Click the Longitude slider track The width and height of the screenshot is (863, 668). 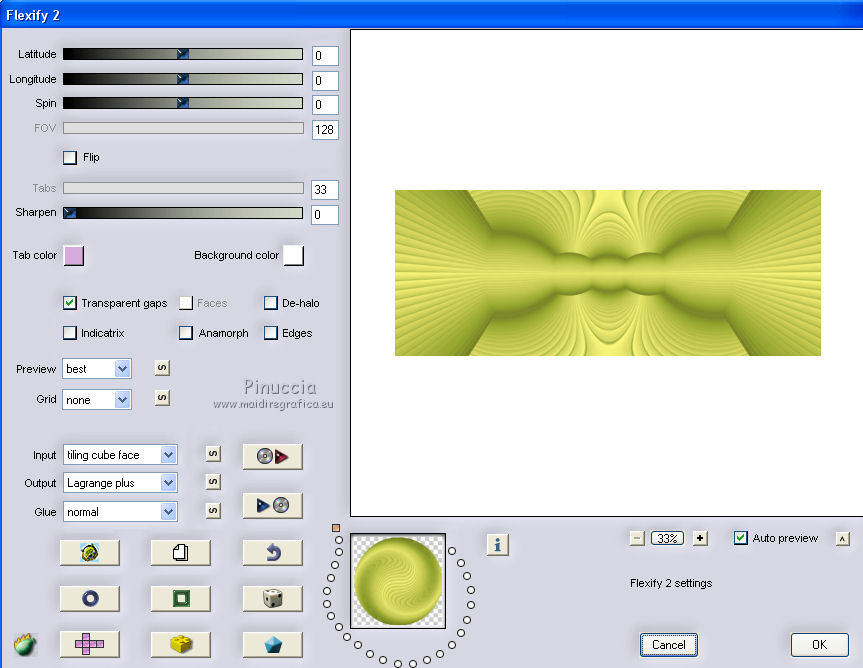[183, 79]
